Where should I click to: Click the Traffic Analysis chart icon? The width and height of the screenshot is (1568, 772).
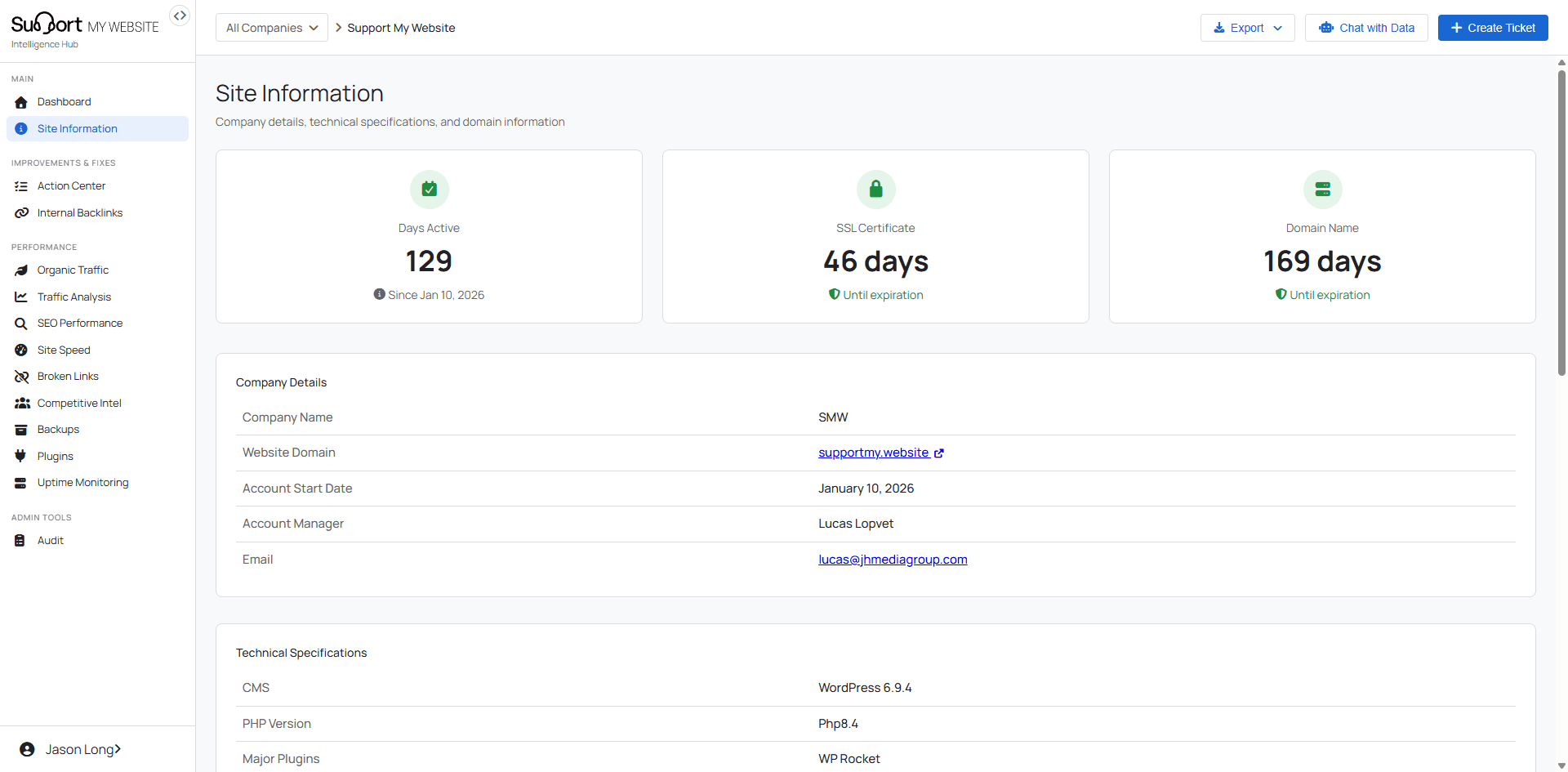click(21, 297)
